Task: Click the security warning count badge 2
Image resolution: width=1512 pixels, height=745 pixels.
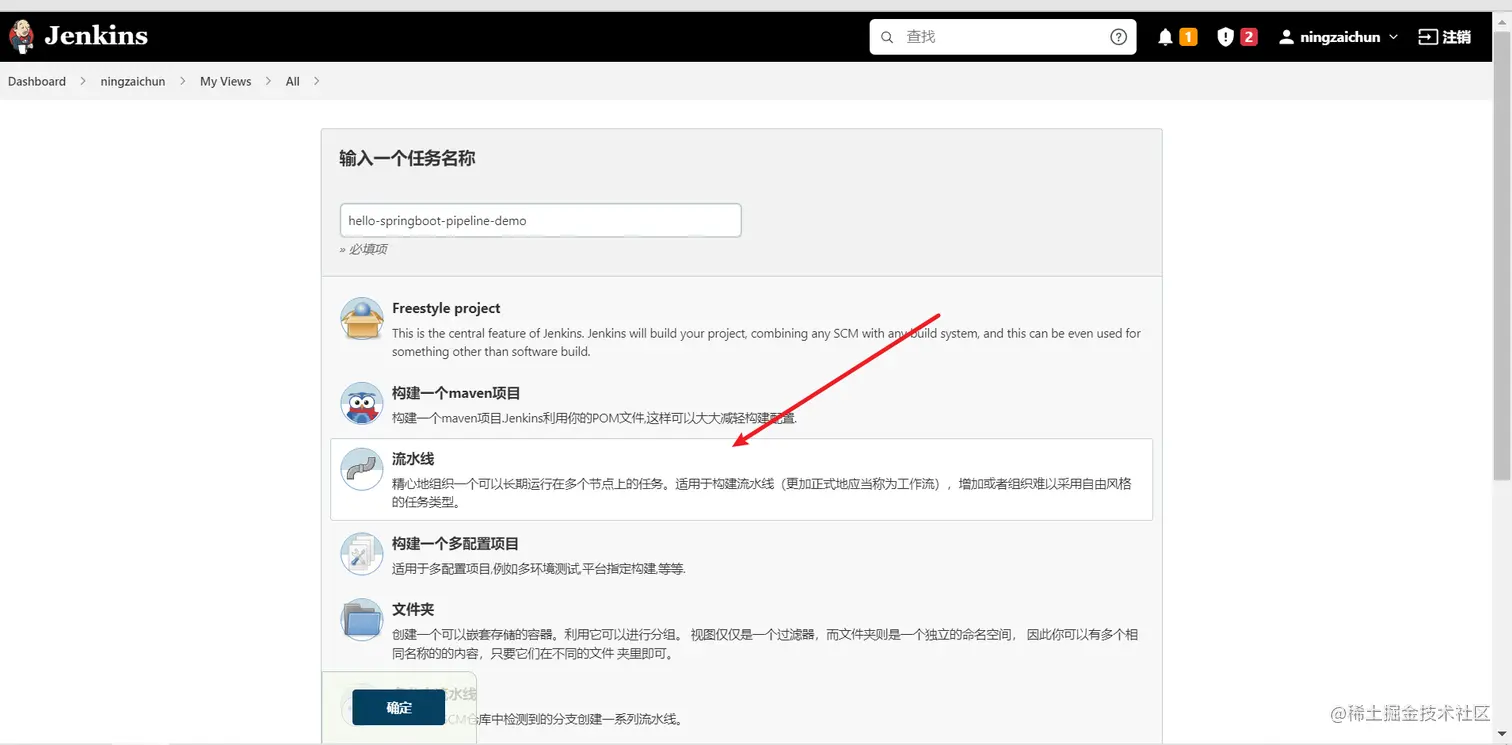Action: click(x=1248, y=37)
